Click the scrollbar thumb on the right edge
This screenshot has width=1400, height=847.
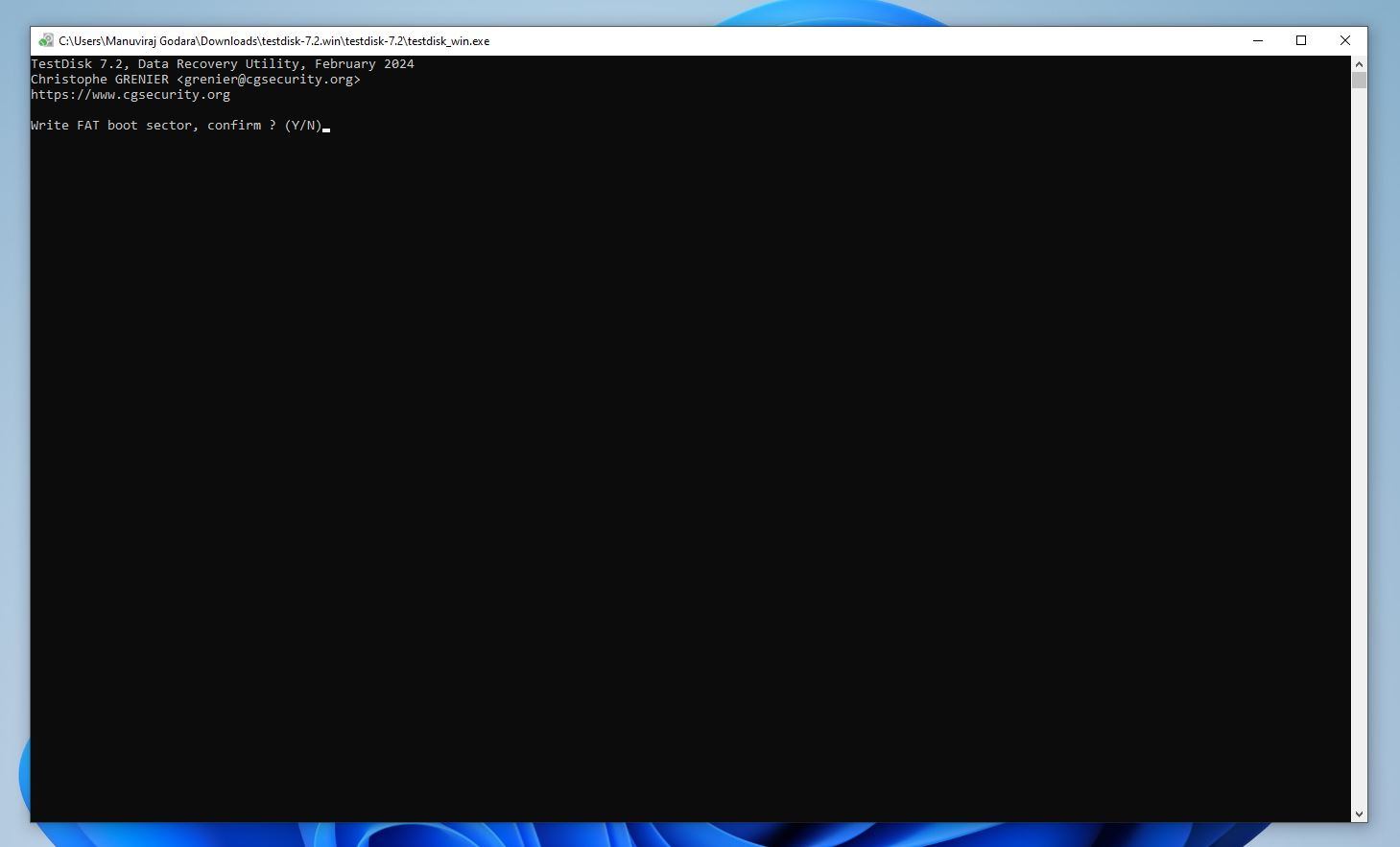1359,81
